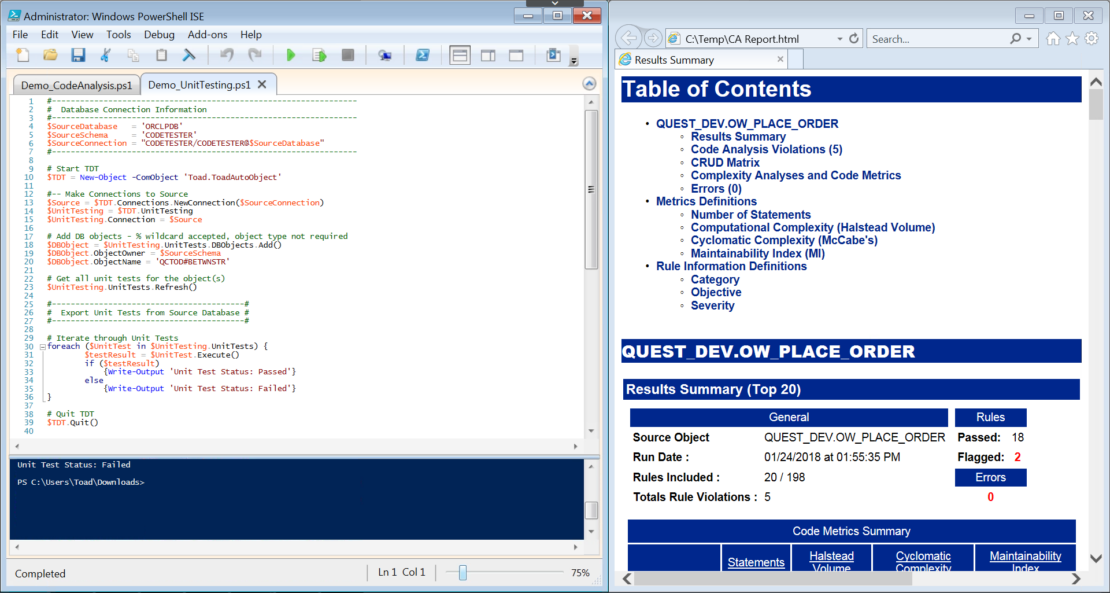Open the Debug menu
The image size is (1110, 593).
tap(159, 33)
